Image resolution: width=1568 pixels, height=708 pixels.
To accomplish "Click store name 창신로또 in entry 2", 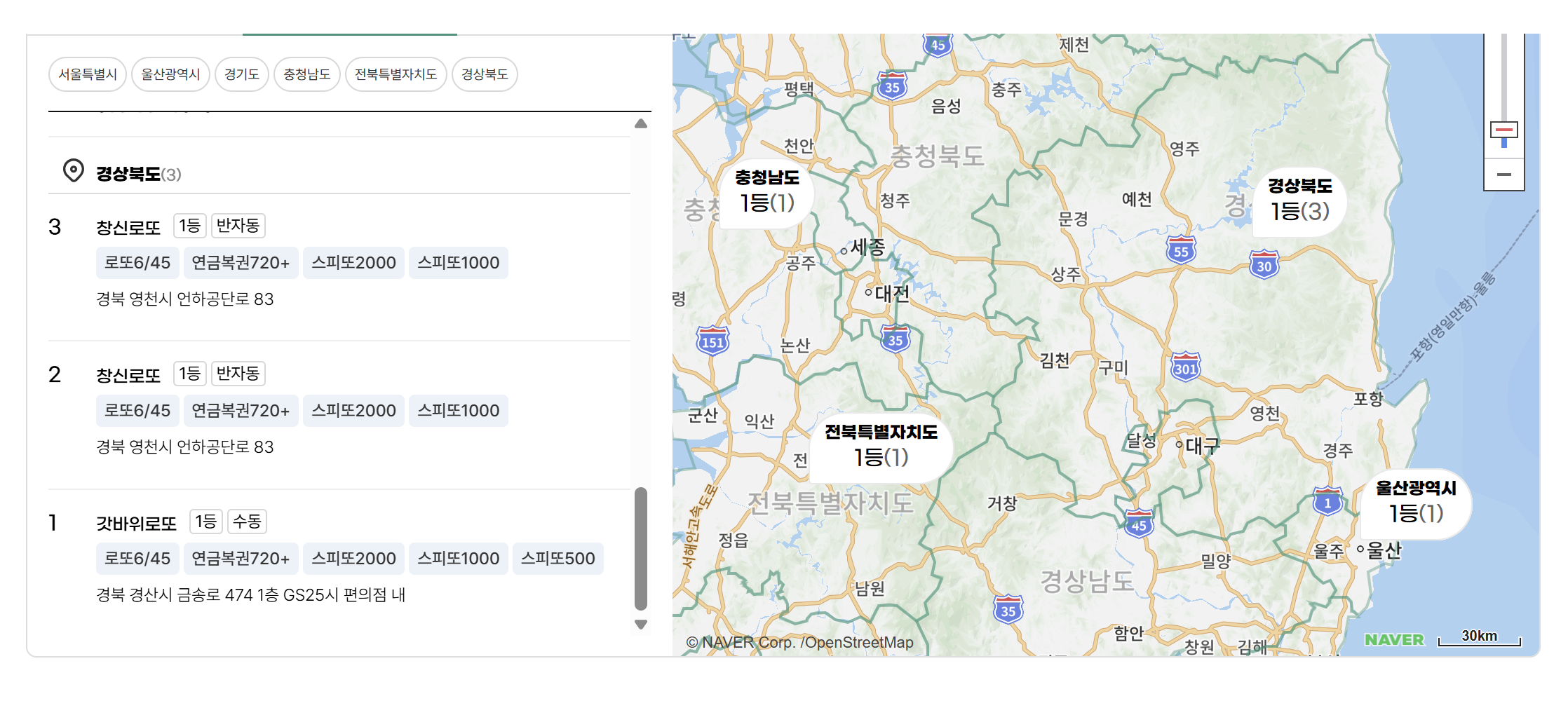I will point(128,375).
